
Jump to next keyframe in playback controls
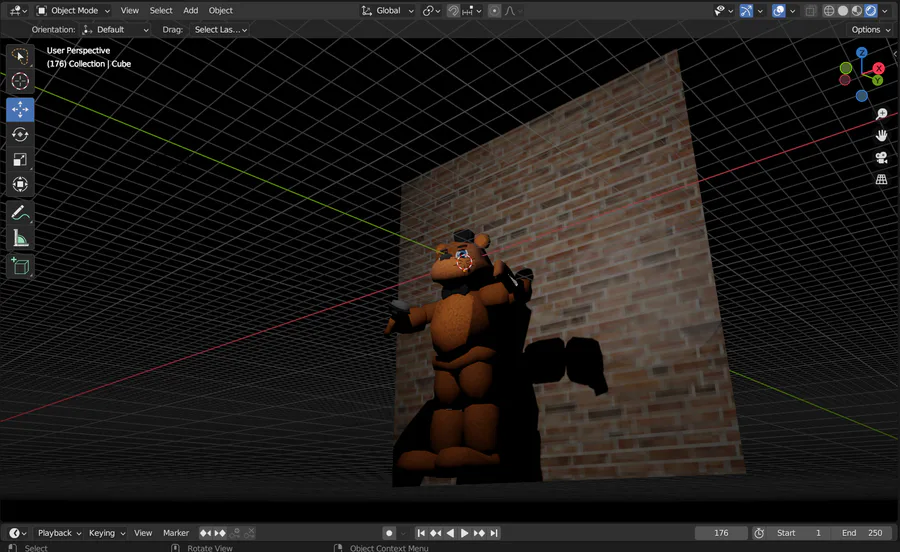479,533
